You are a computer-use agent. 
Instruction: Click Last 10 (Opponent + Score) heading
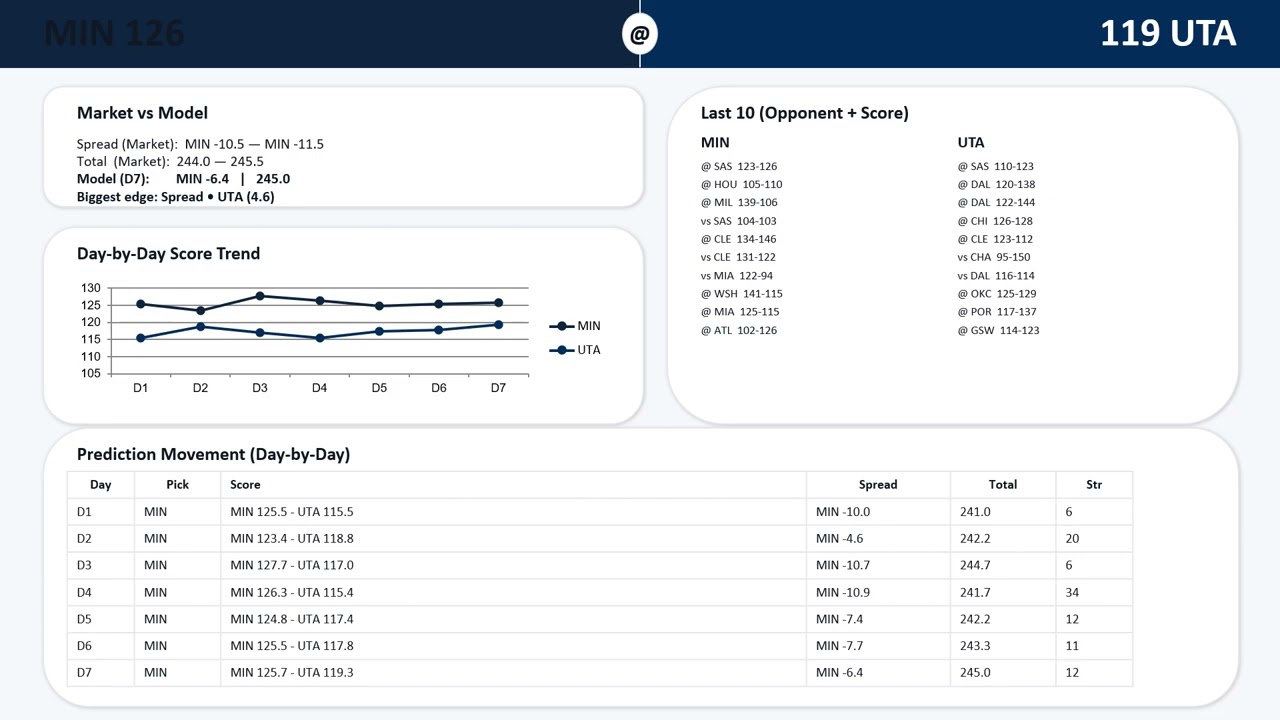(805, 113)
